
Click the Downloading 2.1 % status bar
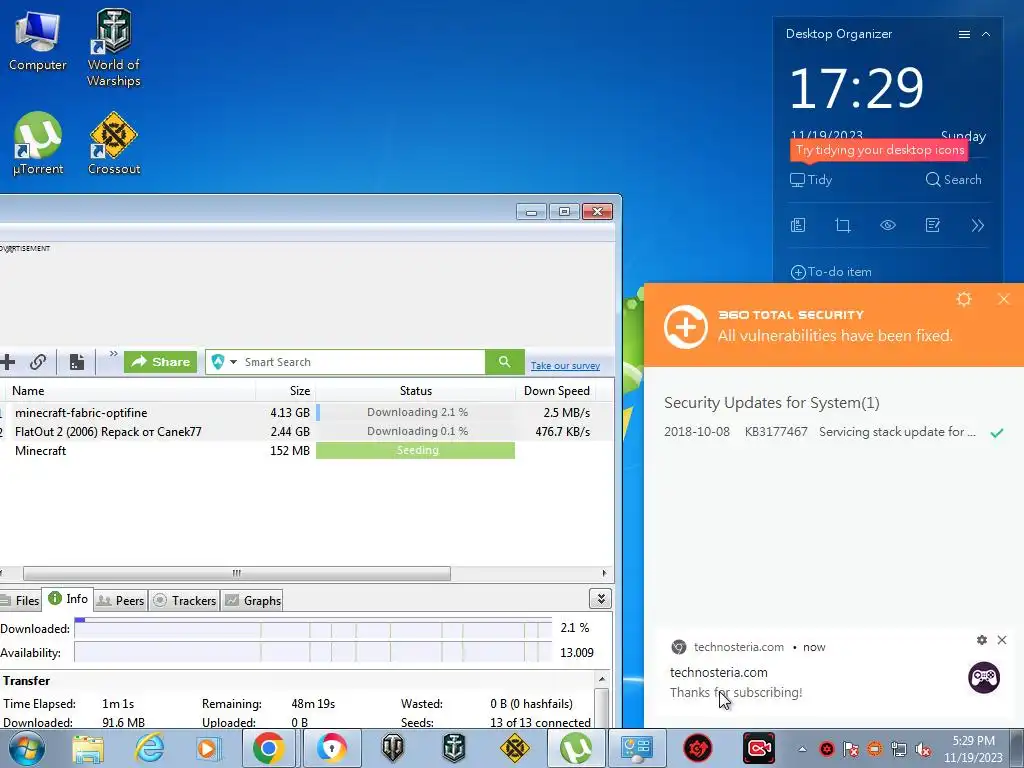pyautogui.click(x=415, y=413)
